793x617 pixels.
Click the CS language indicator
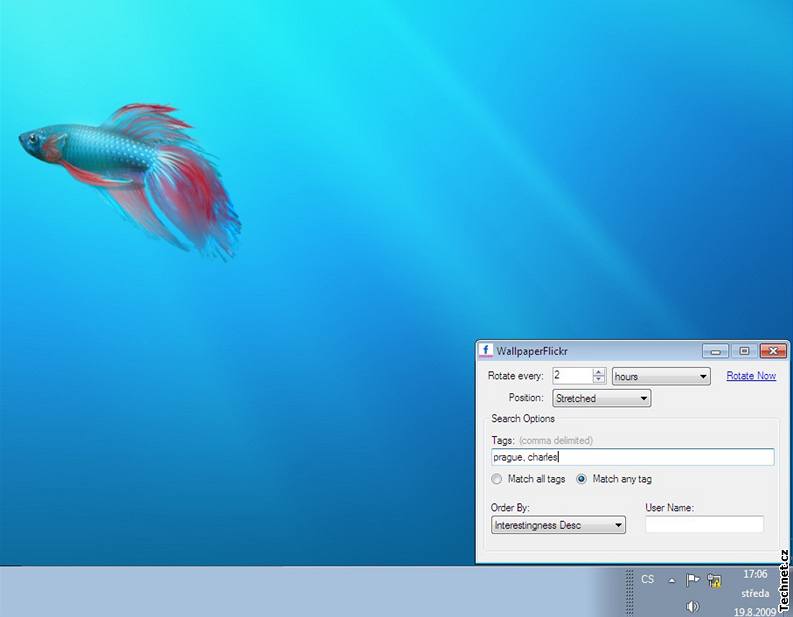click(x=648, y=580)
